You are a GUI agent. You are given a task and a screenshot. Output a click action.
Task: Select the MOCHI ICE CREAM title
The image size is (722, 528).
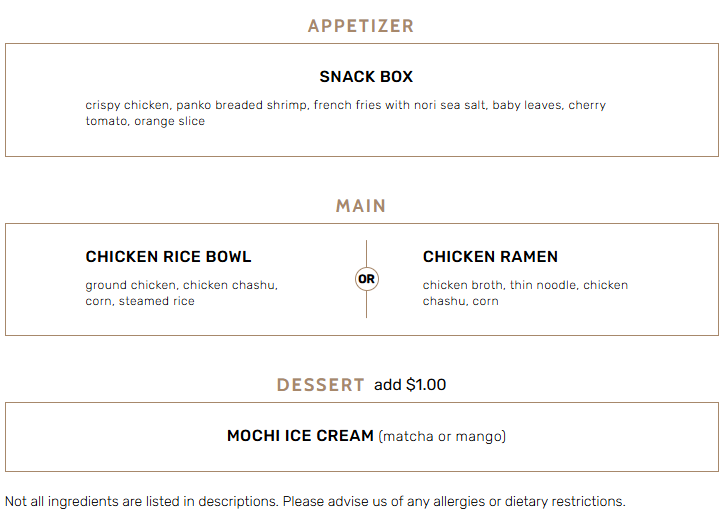coord(300,436)
